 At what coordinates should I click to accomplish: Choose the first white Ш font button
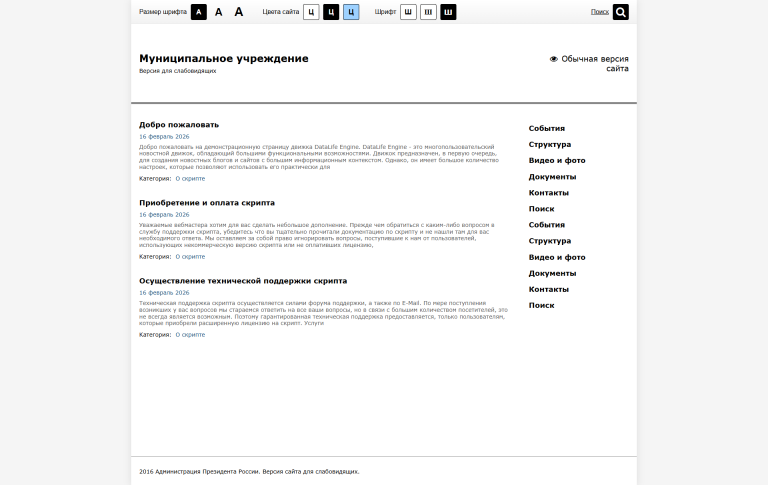pos(408,12)
